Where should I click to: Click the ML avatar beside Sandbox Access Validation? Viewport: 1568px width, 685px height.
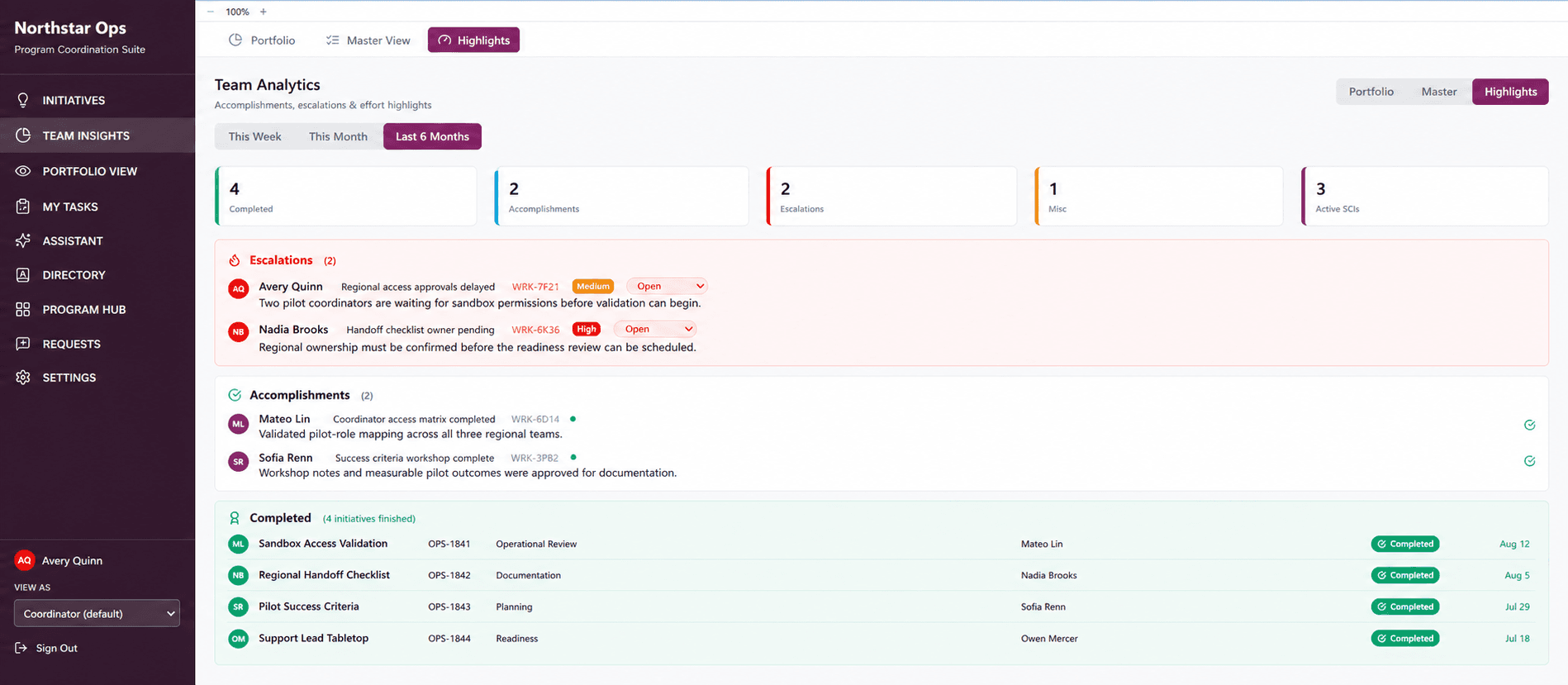[x=239, y=544]
